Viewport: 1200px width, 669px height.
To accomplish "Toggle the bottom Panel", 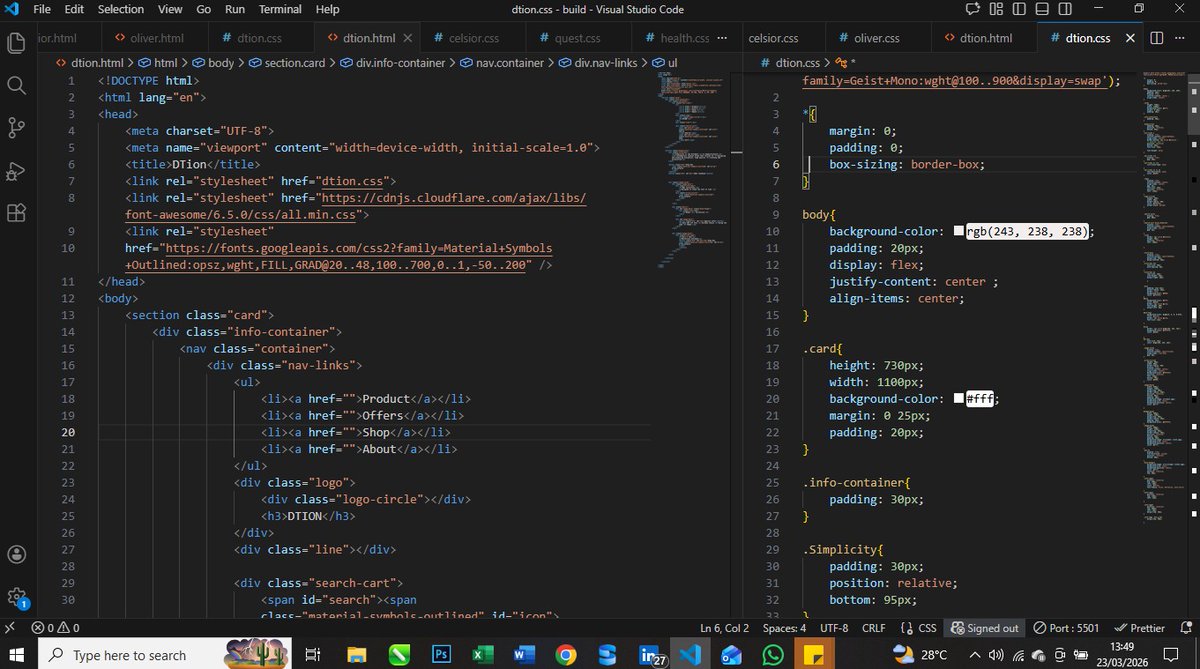I will 1040,9.
